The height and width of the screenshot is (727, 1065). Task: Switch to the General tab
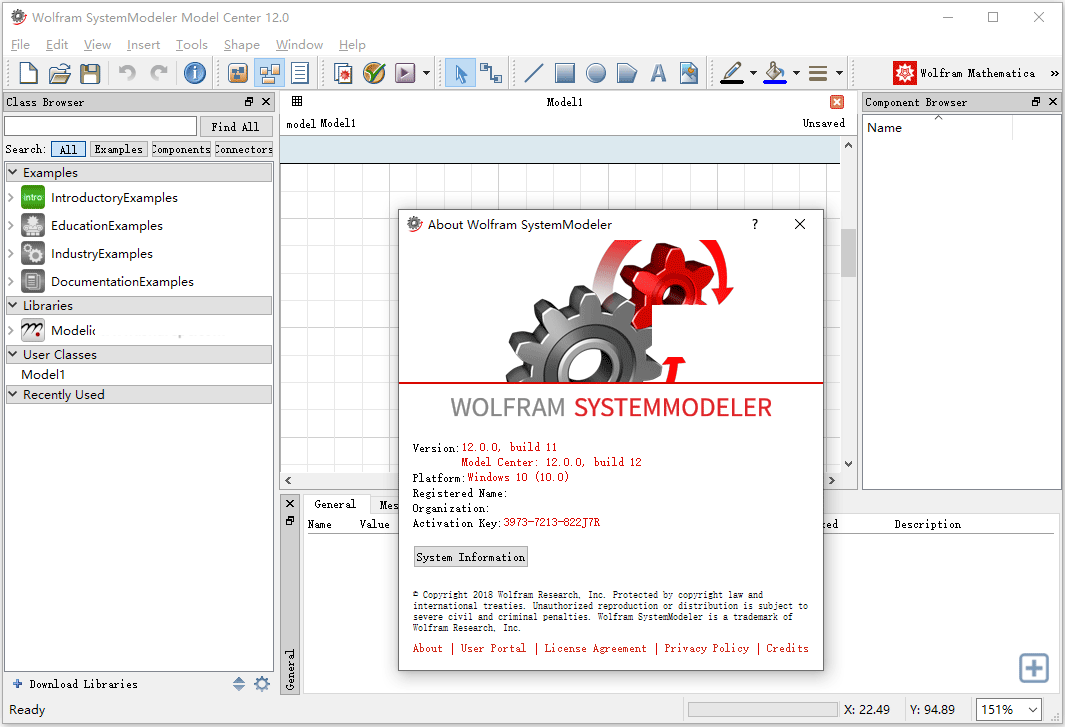tap(335, 504)
